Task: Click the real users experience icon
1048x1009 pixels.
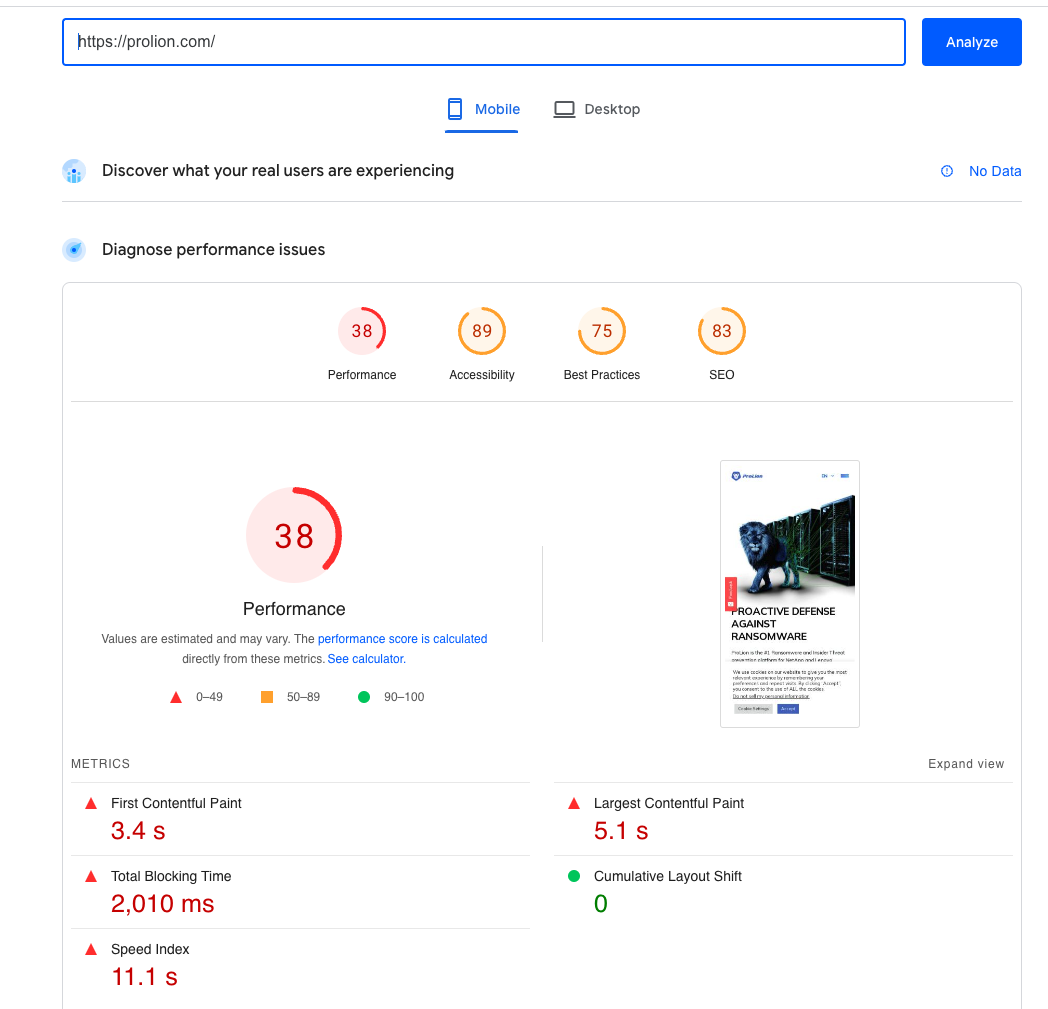Action: pos(74,171)
